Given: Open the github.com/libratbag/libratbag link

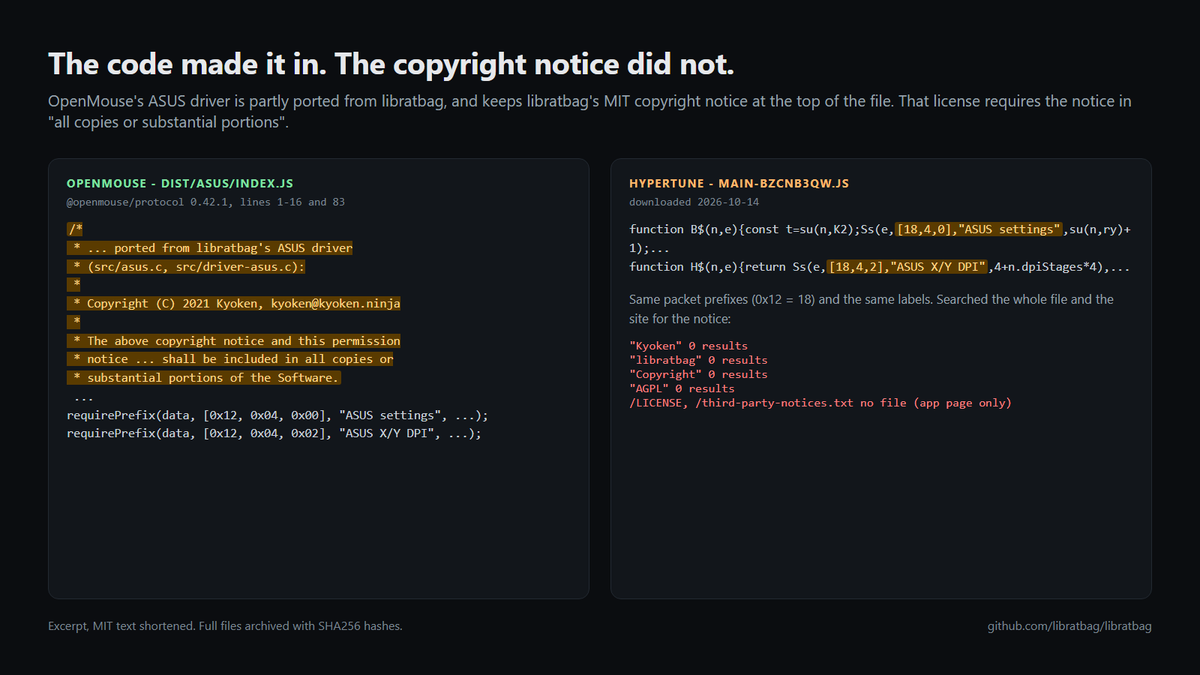Looking at the screenshot, I should (1069, 626).
